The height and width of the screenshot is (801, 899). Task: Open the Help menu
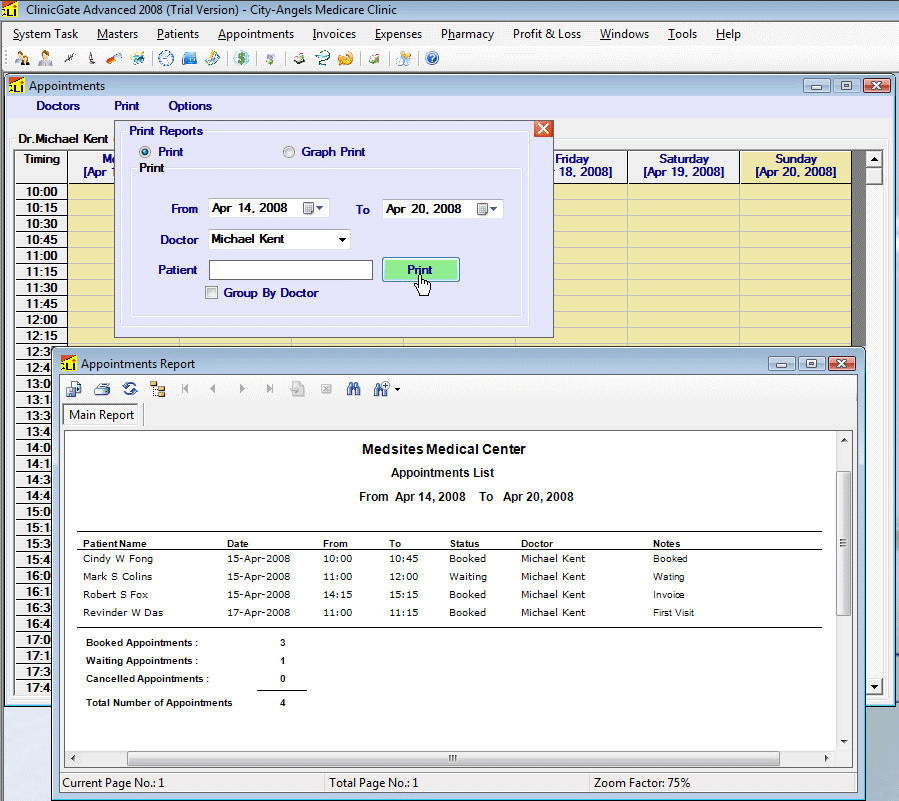pyautogui.click(x=728, y=34)
